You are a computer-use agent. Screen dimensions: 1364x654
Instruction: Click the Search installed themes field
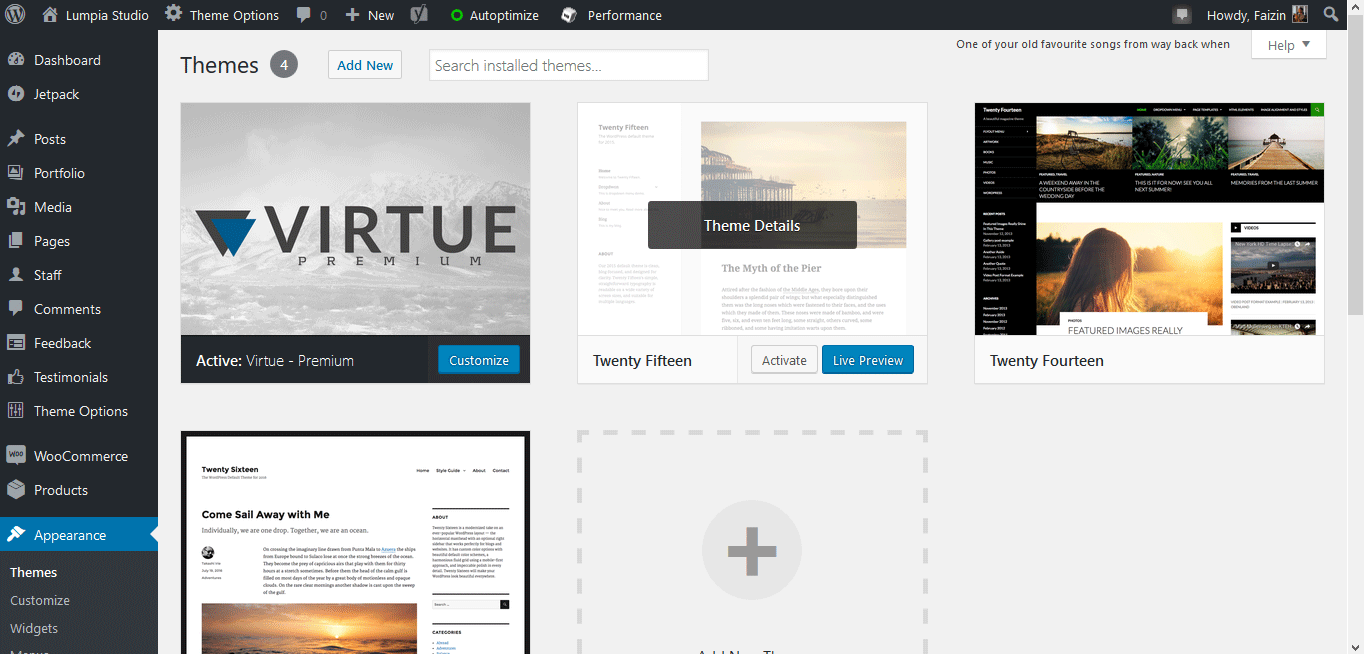click(x=568, y=65)
